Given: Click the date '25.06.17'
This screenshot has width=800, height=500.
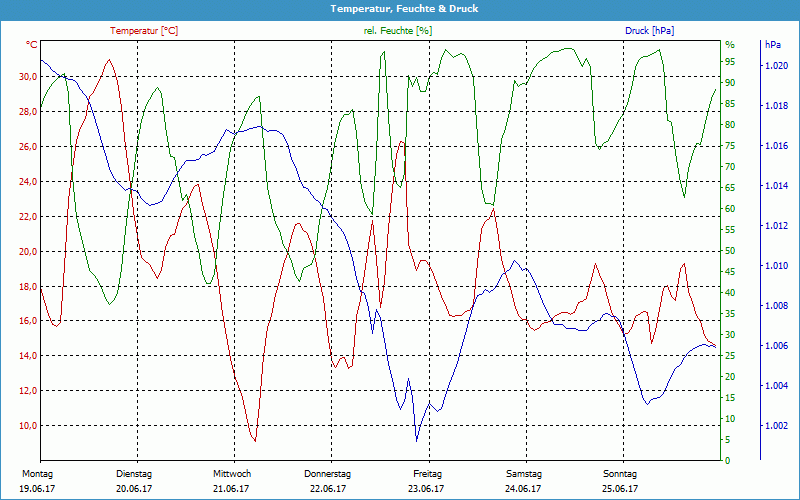Looking at the screenshot, I should (x=620, y=489).
